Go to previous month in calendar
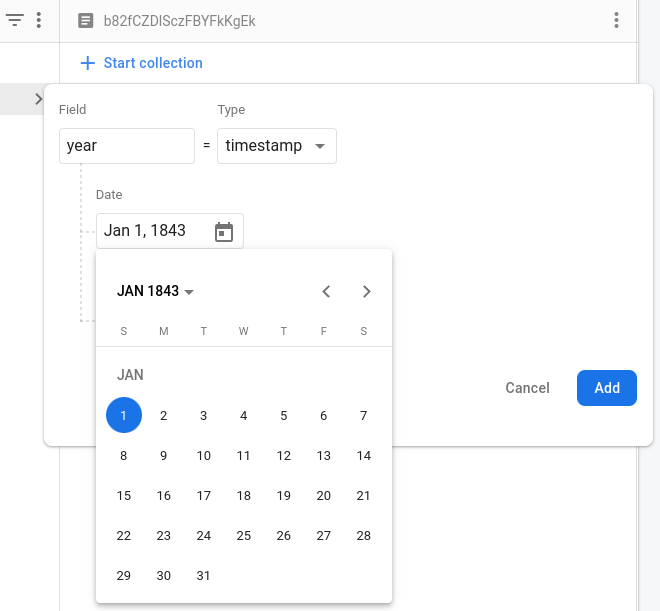Image resolution: width=660 pixels, height=611 pixels. click(326, 291)
